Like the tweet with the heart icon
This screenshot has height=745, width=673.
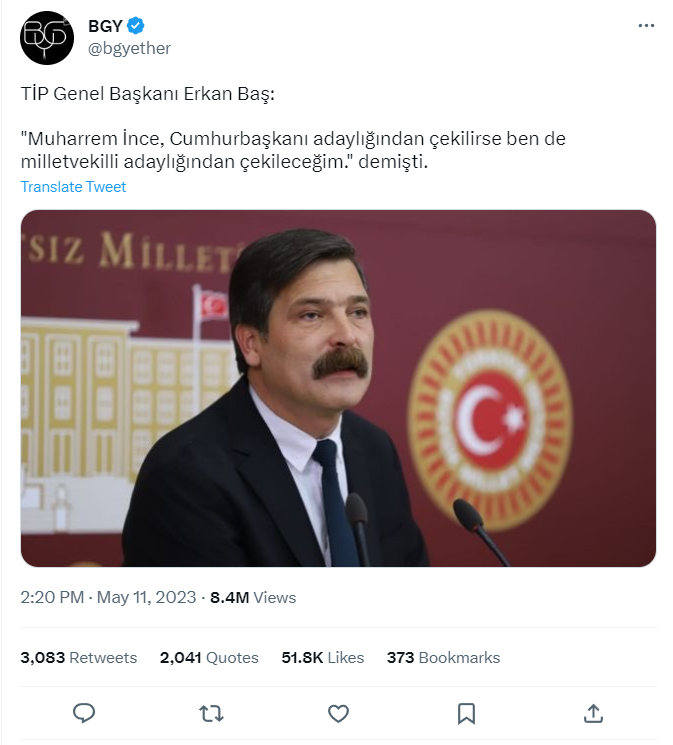point(339,712)
